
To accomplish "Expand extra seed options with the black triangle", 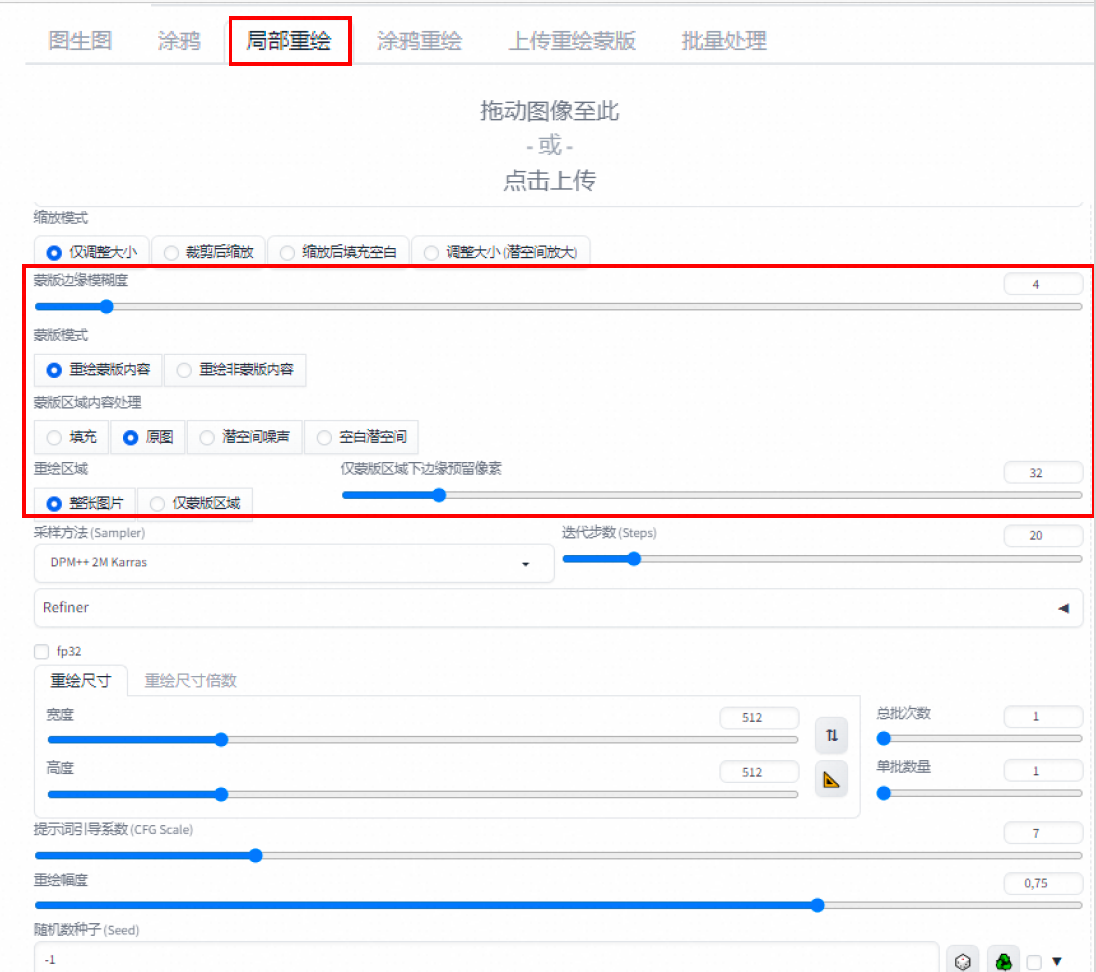I will (x=1056, y=962).
